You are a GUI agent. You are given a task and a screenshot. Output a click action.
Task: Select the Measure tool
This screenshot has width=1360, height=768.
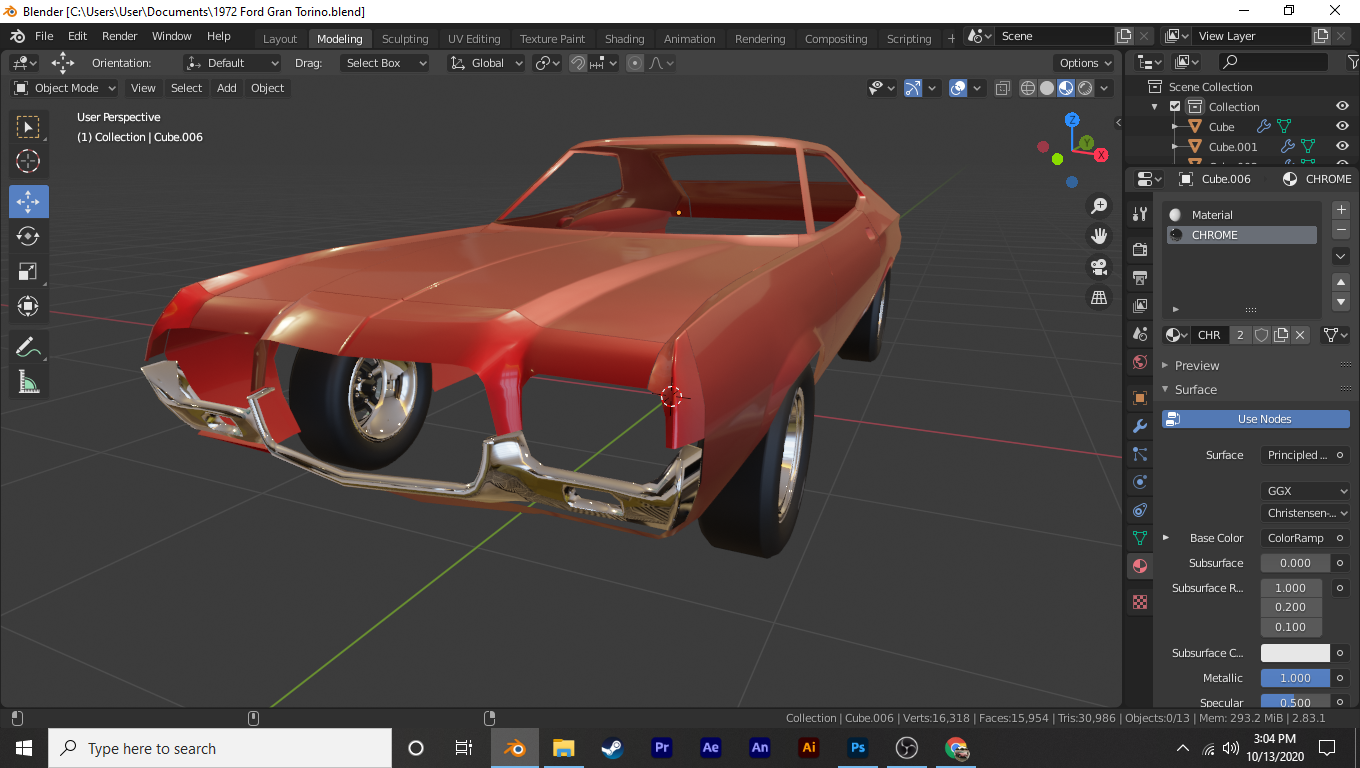[x=28, y=382]
